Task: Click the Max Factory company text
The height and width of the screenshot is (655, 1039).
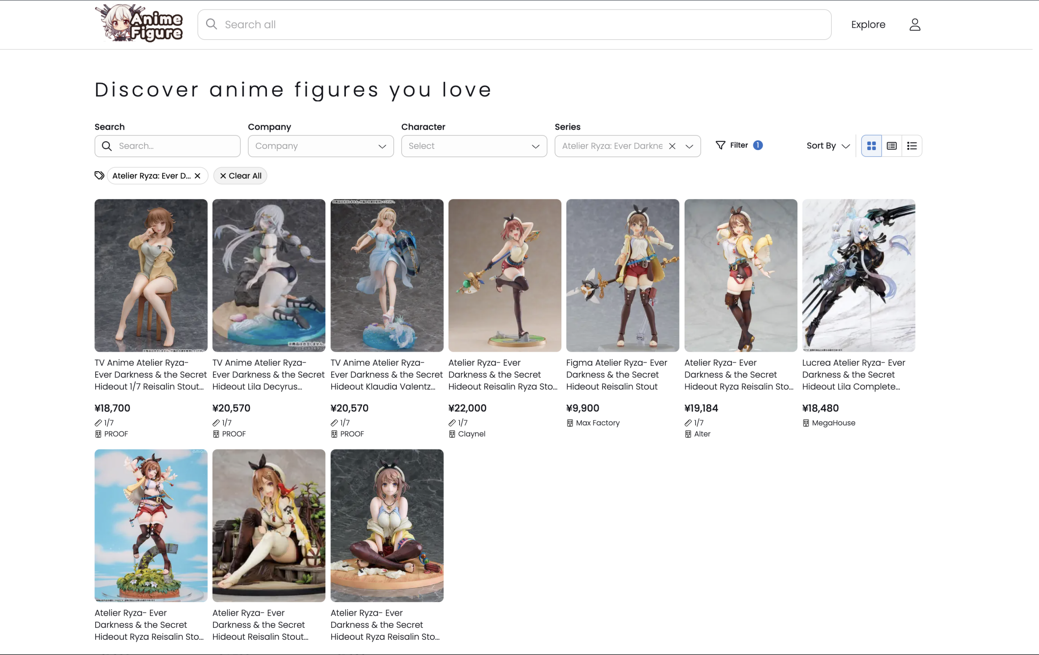Action: tap(598, 423)
